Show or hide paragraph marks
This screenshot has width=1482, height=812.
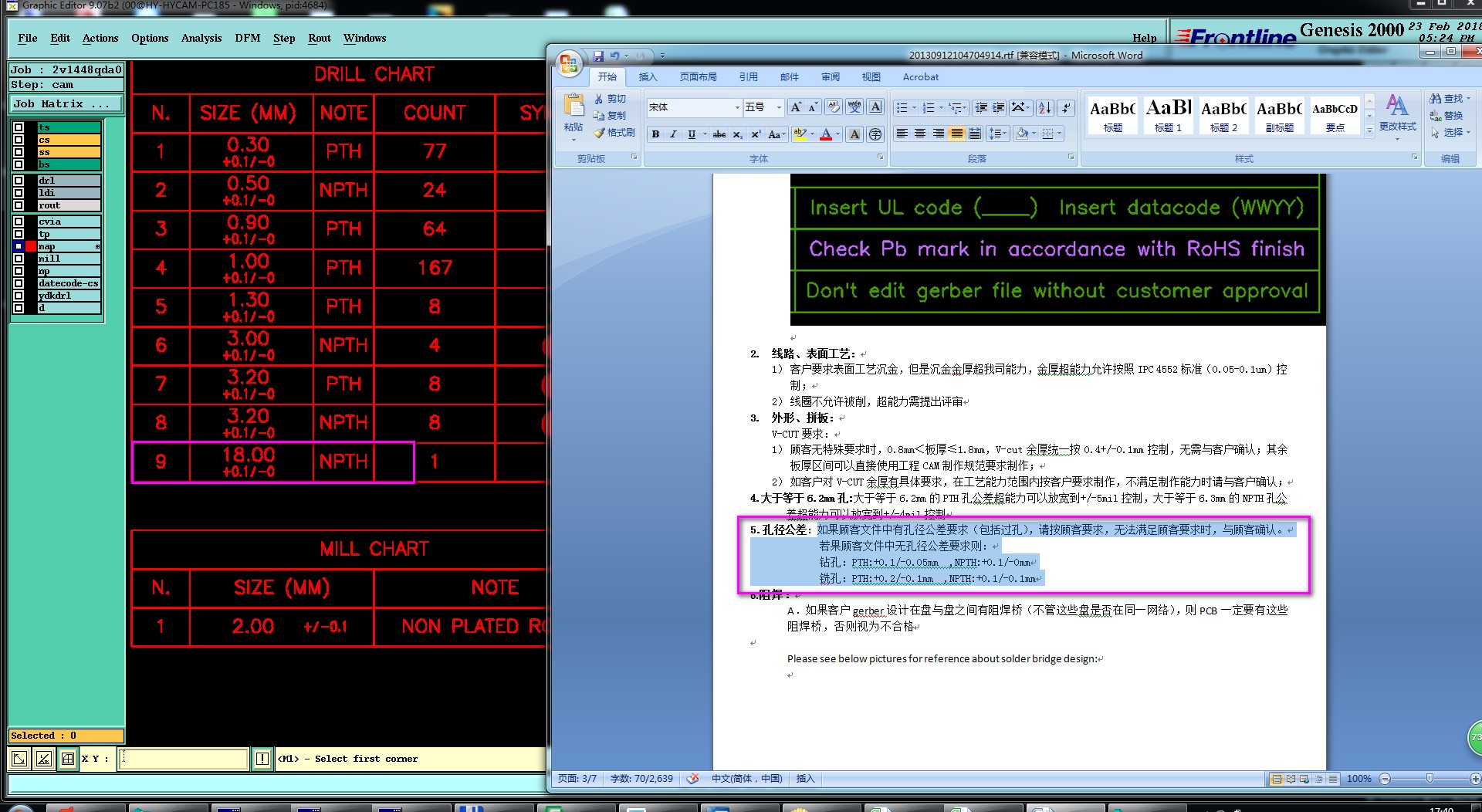click(1066, 107)
